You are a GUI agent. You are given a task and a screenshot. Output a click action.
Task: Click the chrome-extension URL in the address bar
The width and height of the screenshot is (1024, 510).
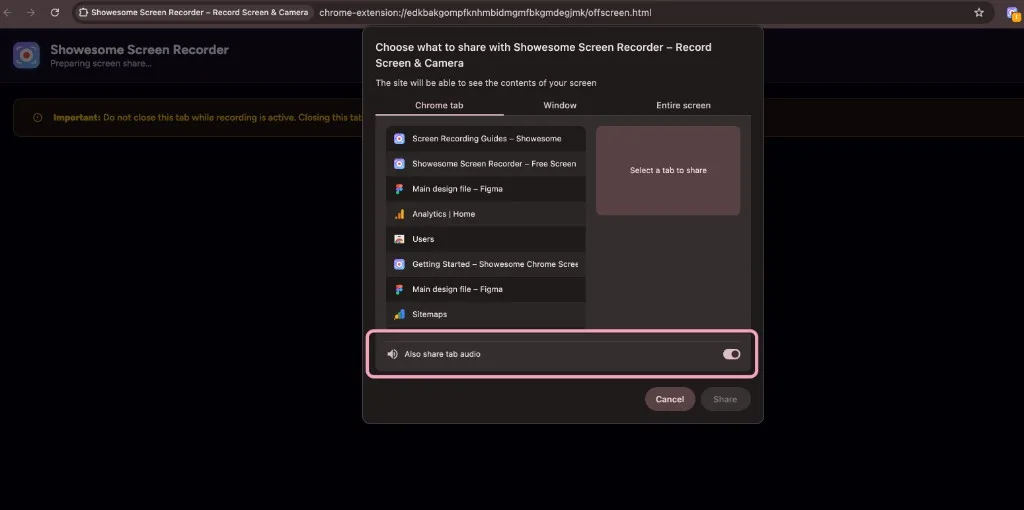point(485,12)
